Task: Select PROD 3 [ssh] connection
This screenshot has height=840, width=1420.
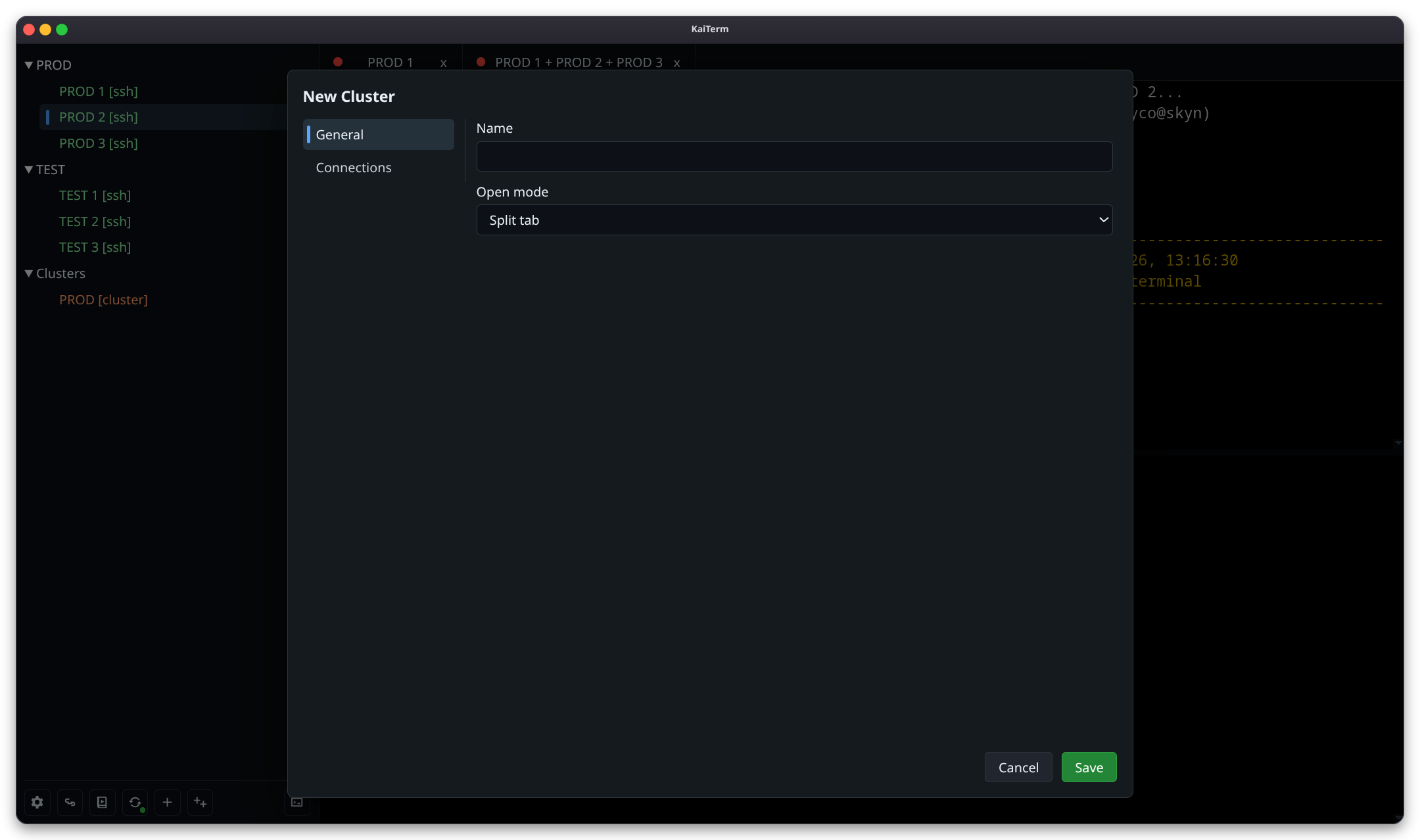Action: coord(99,143)
